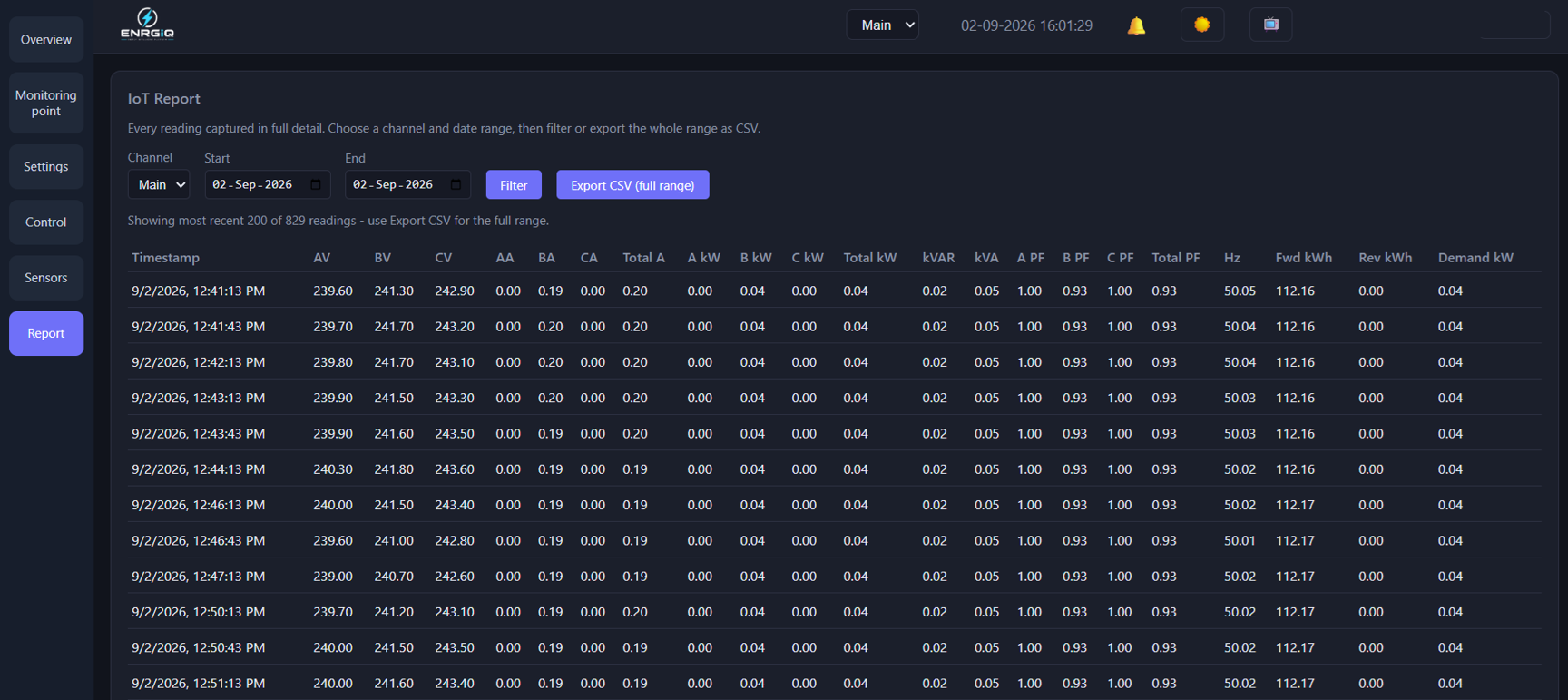1568x700 pixels.
Task: Click CV value 243.60 in 12:44:13 row
Action: click(x=455, y=469)
